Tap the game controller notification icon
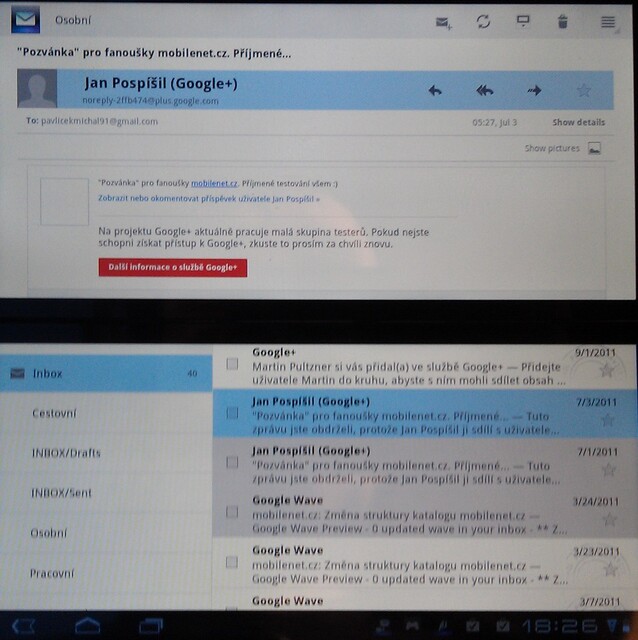 pos(412,626)
